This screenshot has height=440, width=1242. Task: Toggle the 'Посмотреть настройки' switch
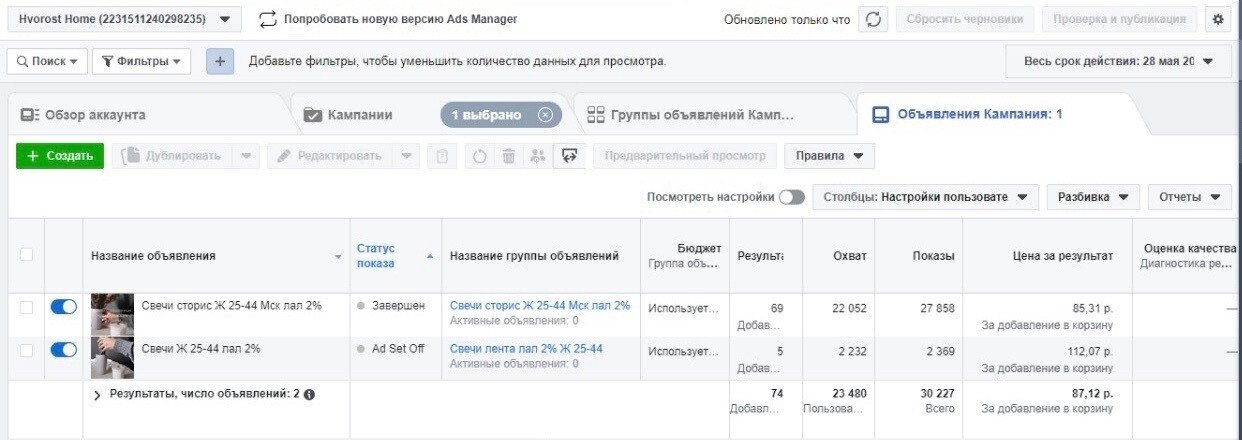(791, 197)
